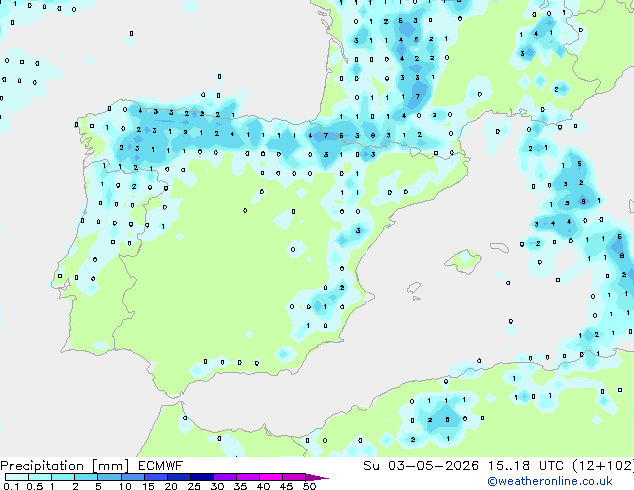Pick the 45–50 mm legend swatch
Image resolution: width=634 pixels, height=490 pixels.
[294, 477]
